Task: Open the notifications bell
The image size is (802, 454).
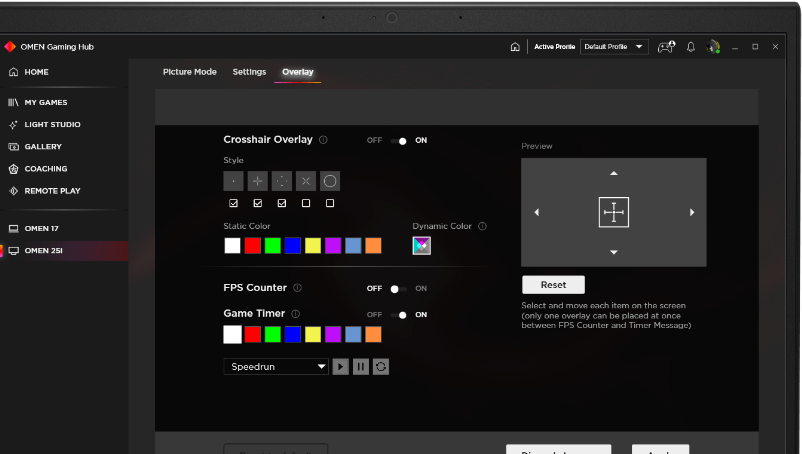Action: [x=690, y=47]
